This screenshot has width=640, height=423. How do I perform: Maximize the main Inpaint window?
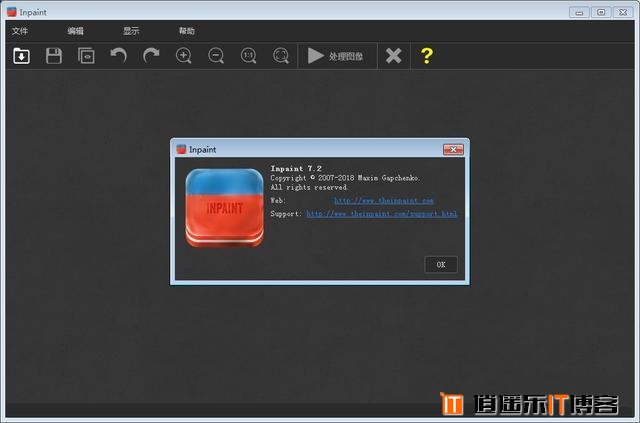point(601,12)
